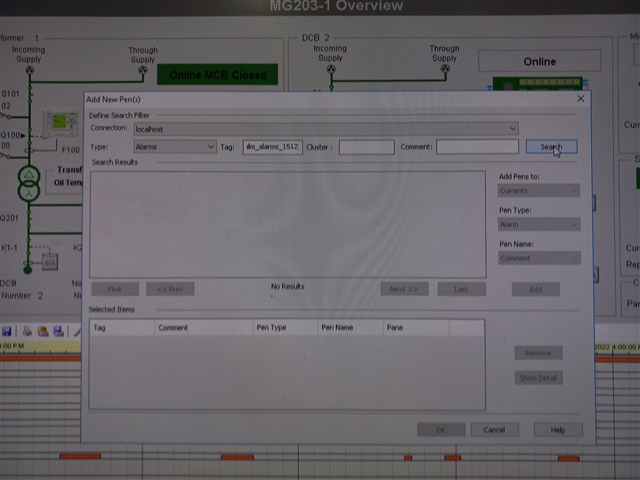Click the 'No Results' status text
This screenshot has height=480, width=640.
(x=288, y=287)
